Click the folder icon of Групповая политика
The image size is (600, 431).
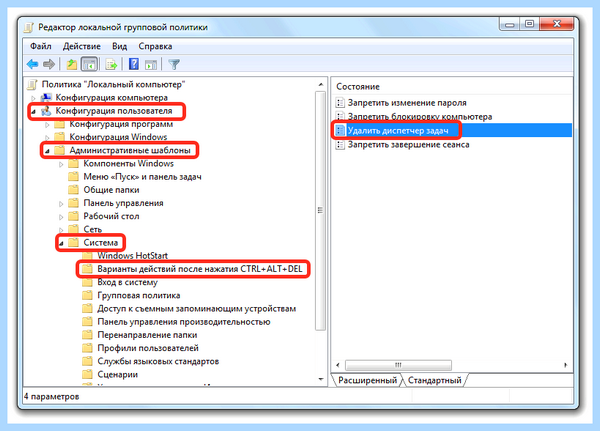click(x=87, y=295)
